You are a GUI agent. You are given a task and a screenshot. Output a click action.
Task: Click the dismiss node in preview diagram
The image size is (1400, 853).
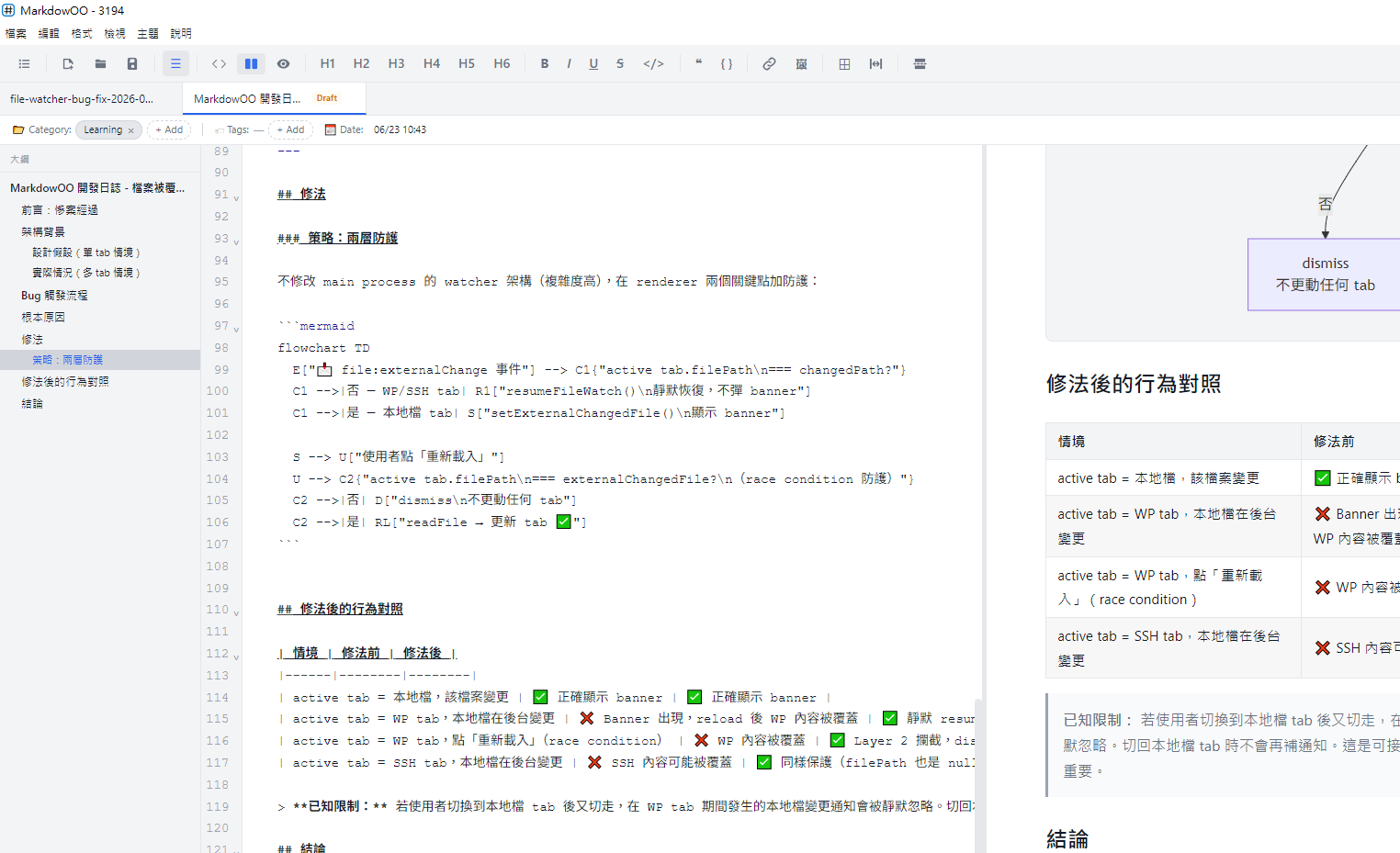pyautogui.click(x=1324, y=275)
